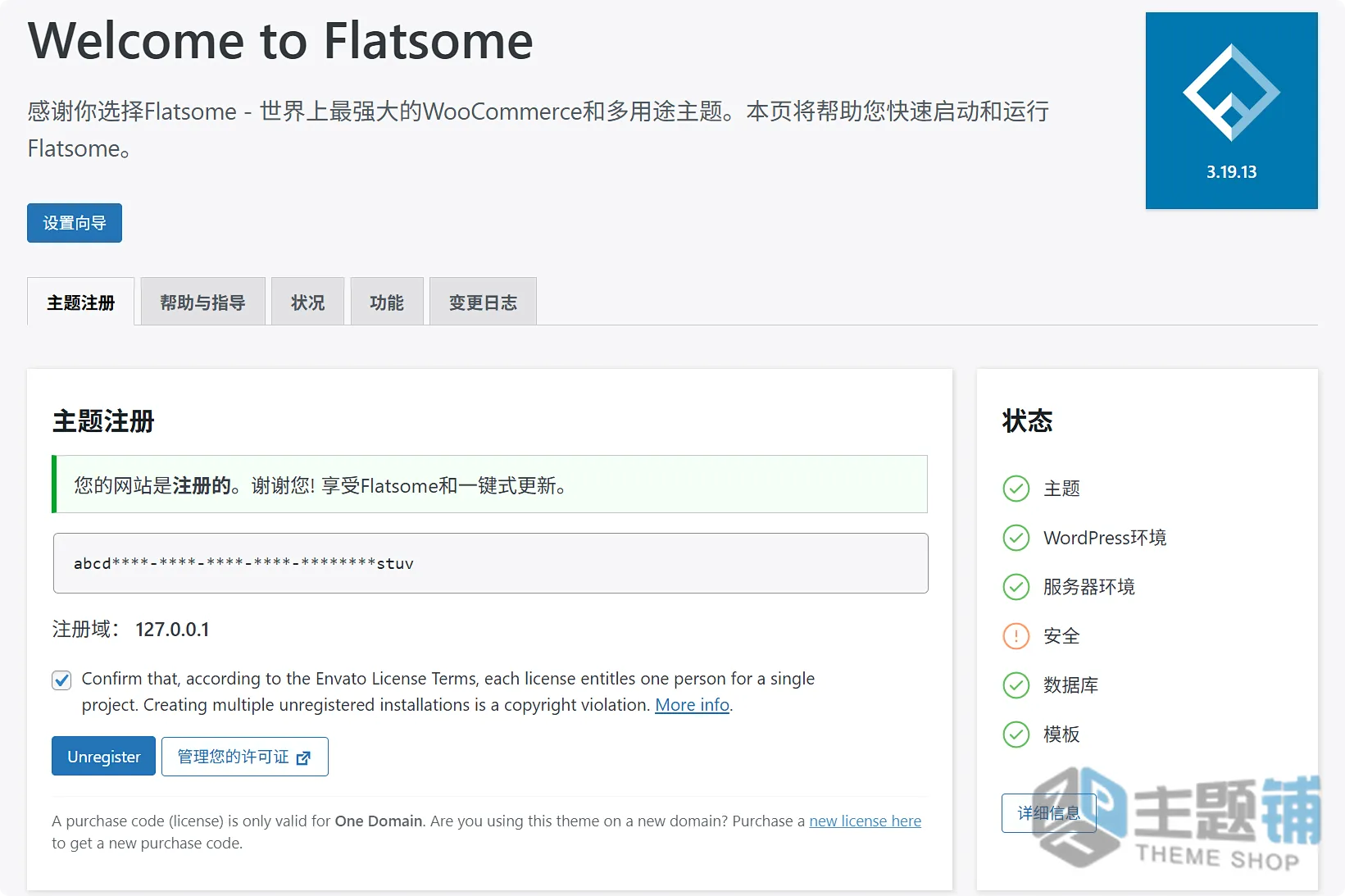Click the Flatsome diamond logo icon

(1231, 93)
